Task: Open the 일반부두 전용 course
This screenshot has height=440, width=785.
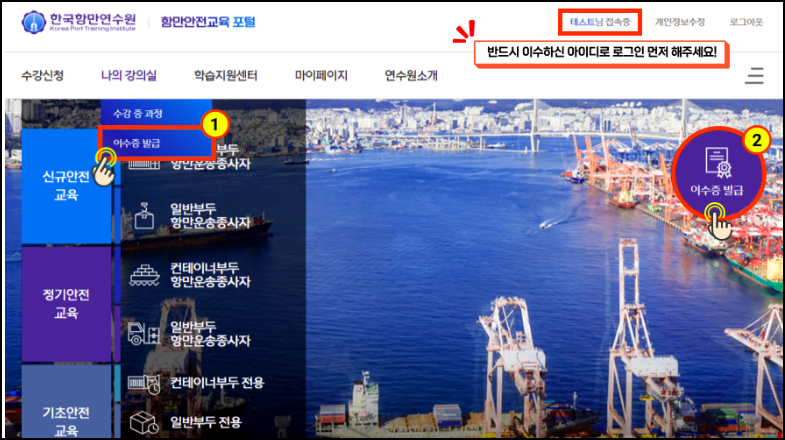Action: pos(206,422)
